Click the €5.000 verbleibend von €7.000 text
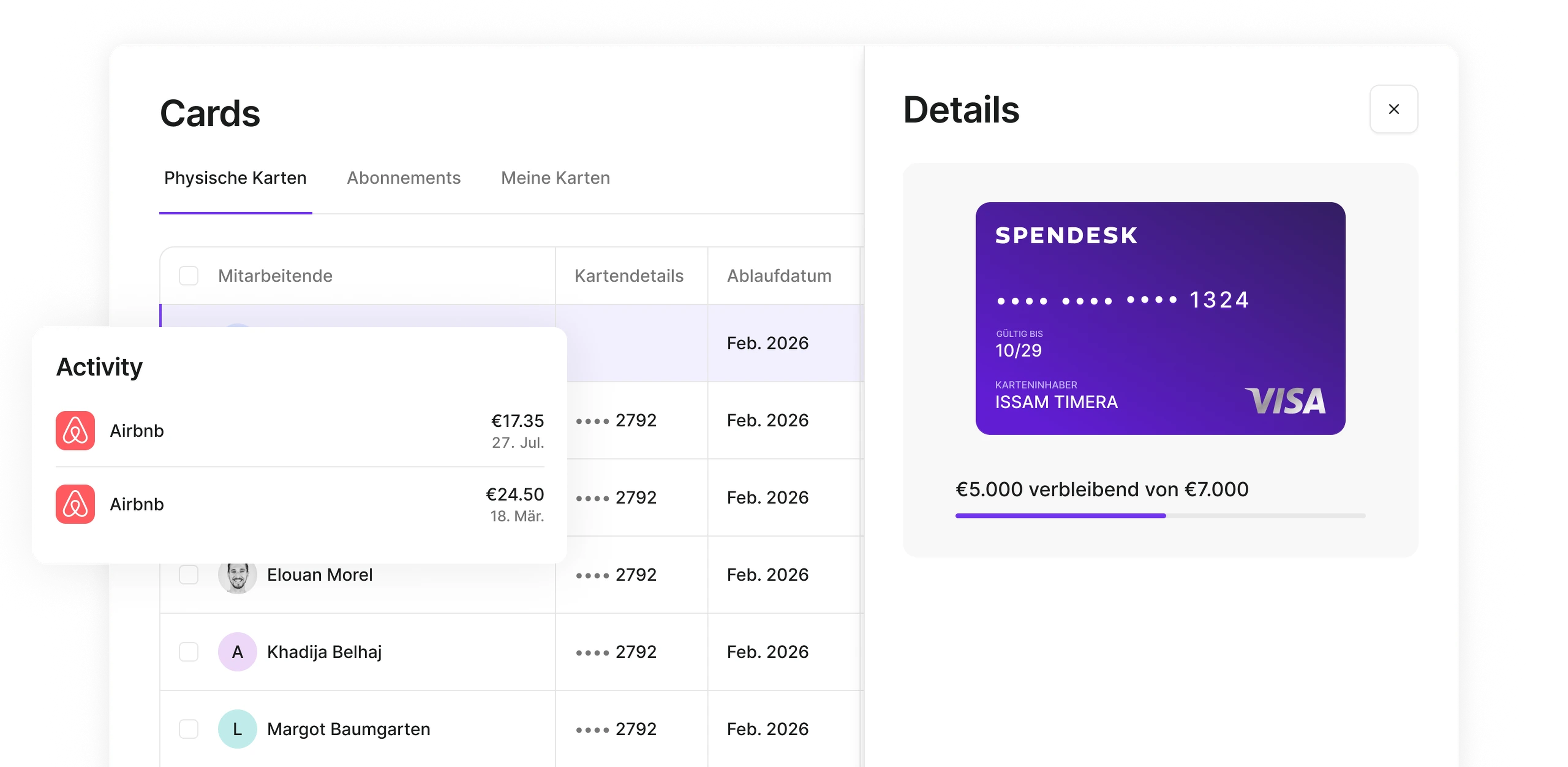The width and height of the screenshot is (1568, 767). pos(1102,490)
